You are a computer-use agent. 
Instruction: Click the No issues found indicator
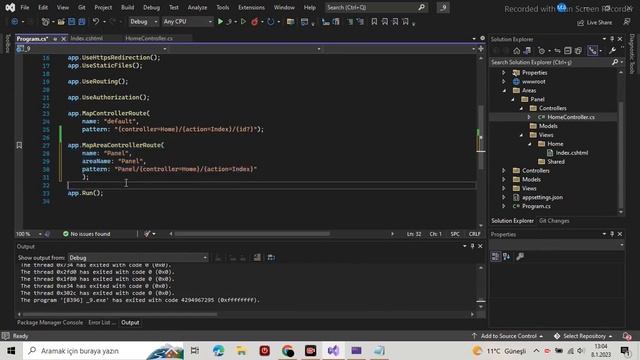click(x=87, y=234)
